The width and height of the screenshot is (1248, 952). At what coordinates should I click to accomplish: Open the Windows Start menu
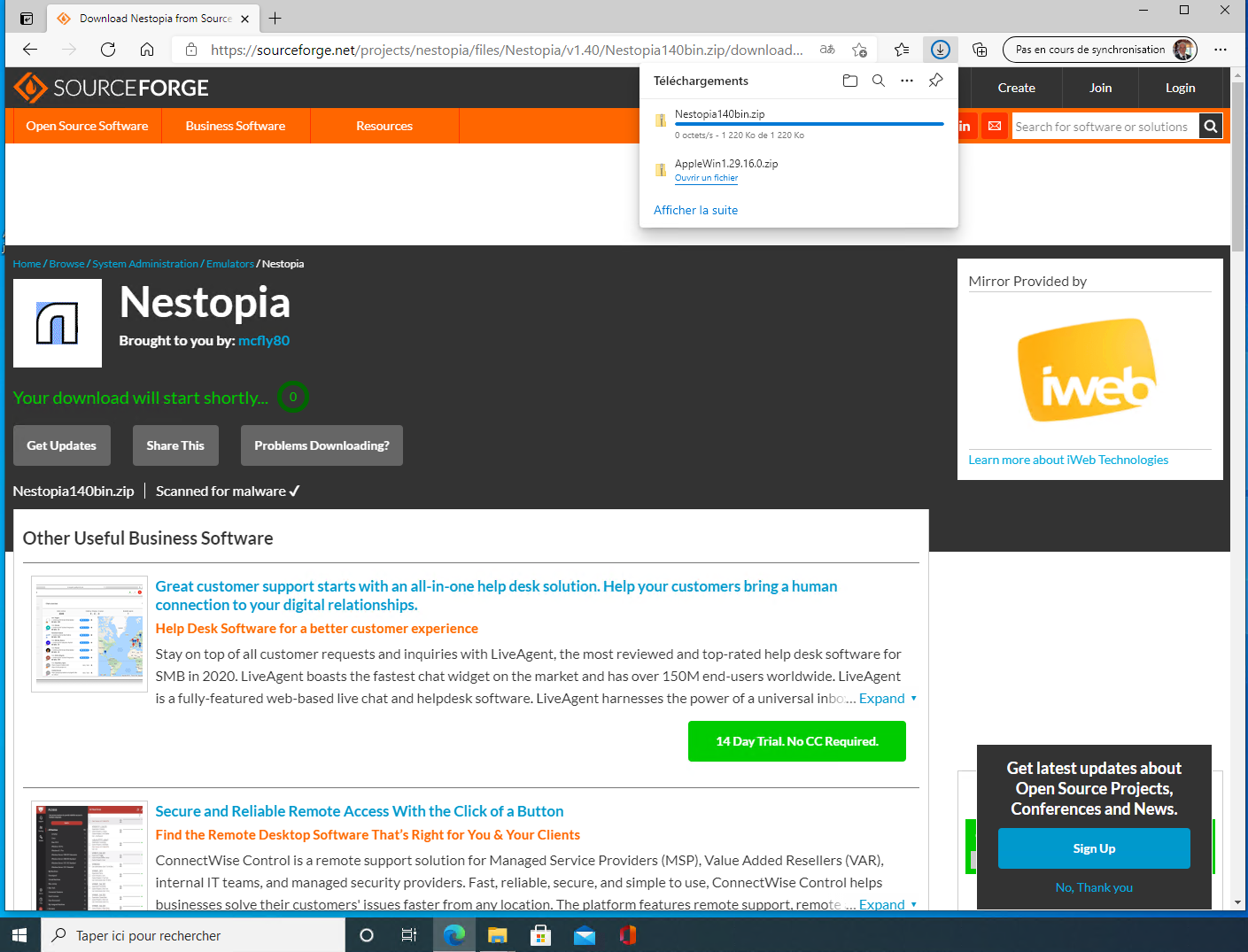point(20,935)
